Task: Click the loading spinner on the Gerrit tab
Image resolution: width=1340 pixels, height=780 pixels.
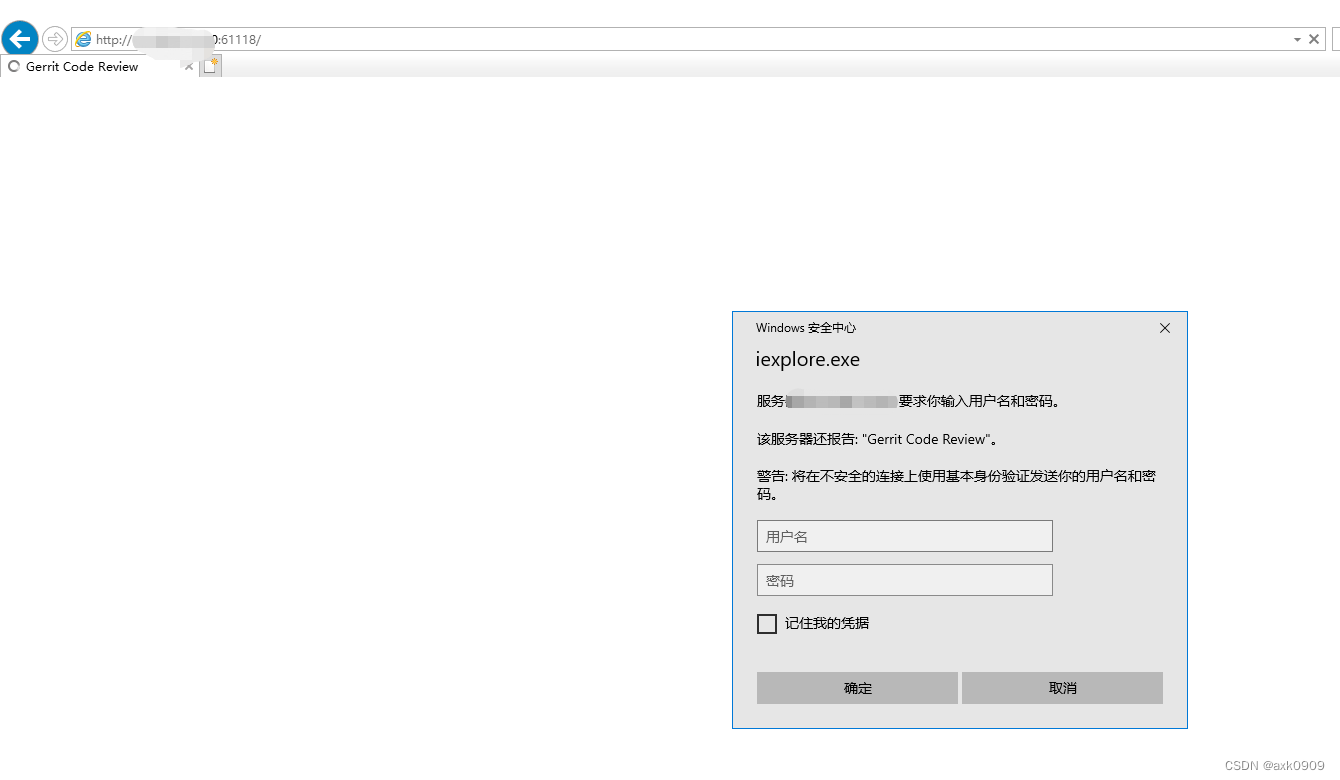Action: (13, 66)
